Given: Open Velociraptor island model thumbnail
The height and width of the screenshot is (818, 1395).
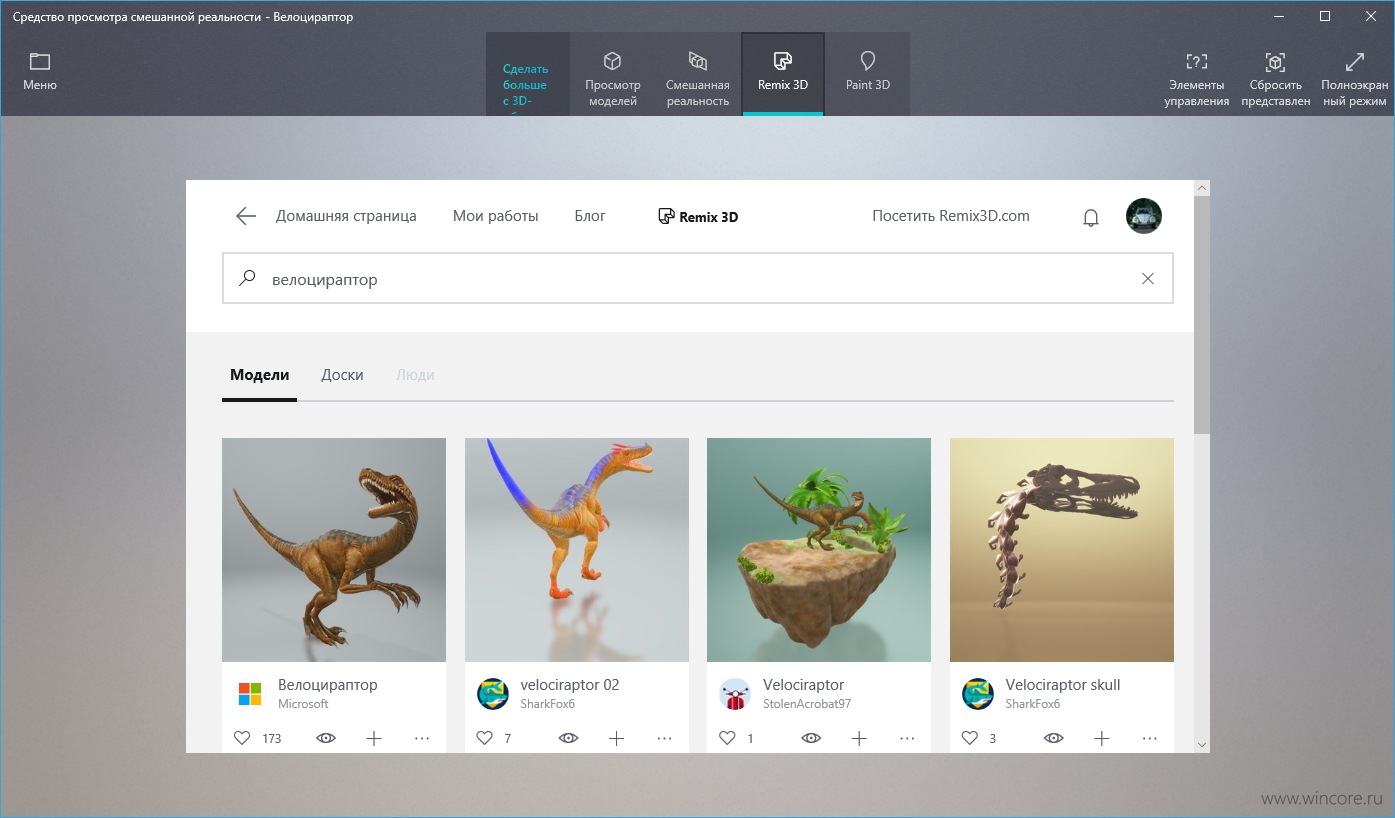Looking at the screenshot, I should 819,550.
